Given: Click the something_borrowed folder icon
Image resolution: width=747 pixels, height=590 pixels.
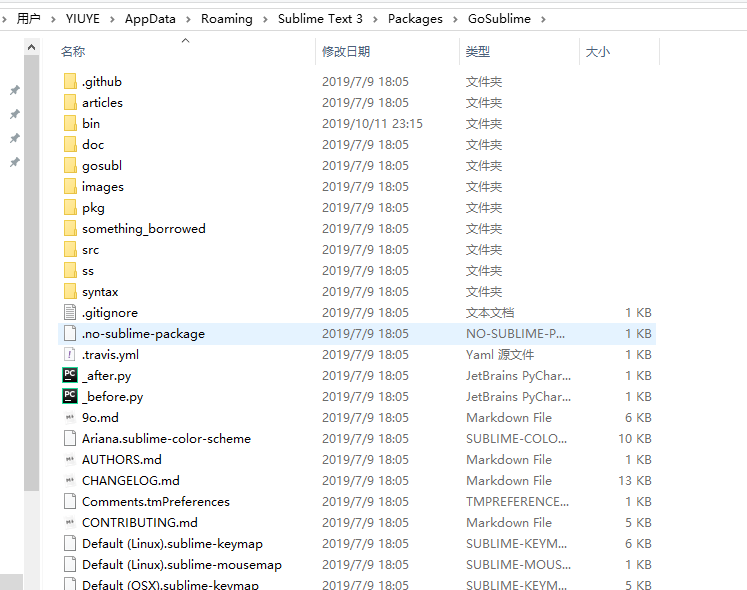Looking at the screenshot, I should click(70, 228).
